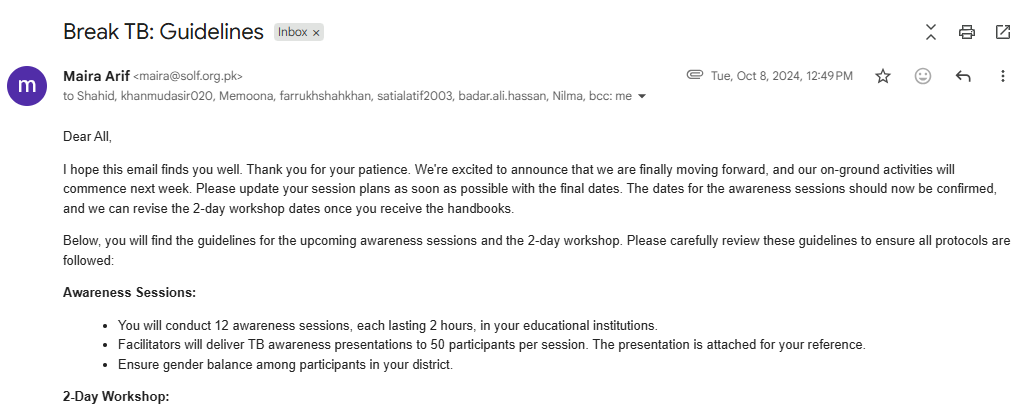Viewport: 1025px width, 405px height.
Task: Open the three-dot More options menu
Action: (1003, 76)
